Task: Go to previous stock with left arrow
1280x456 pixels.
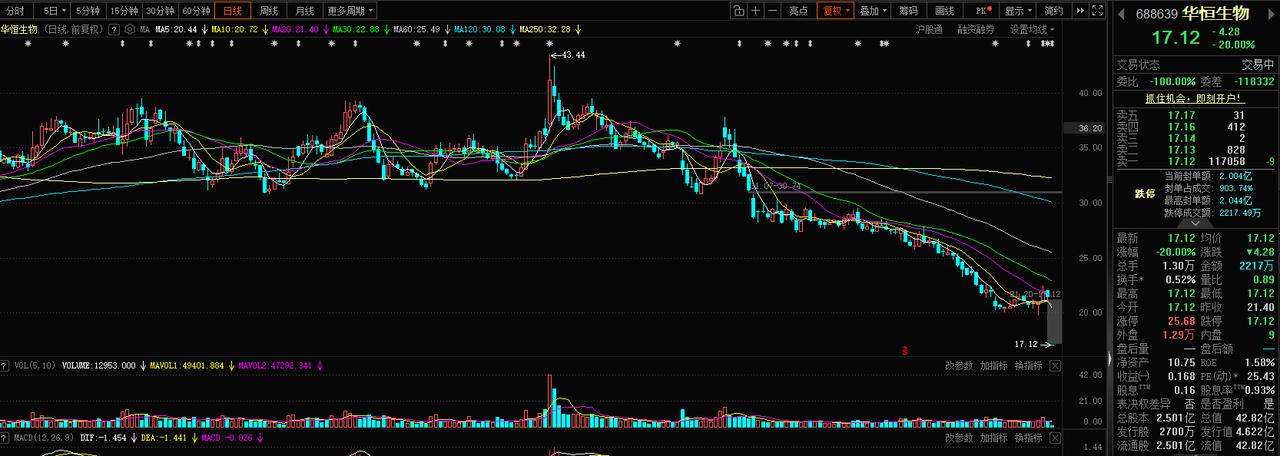Action: coord(1121,13)
